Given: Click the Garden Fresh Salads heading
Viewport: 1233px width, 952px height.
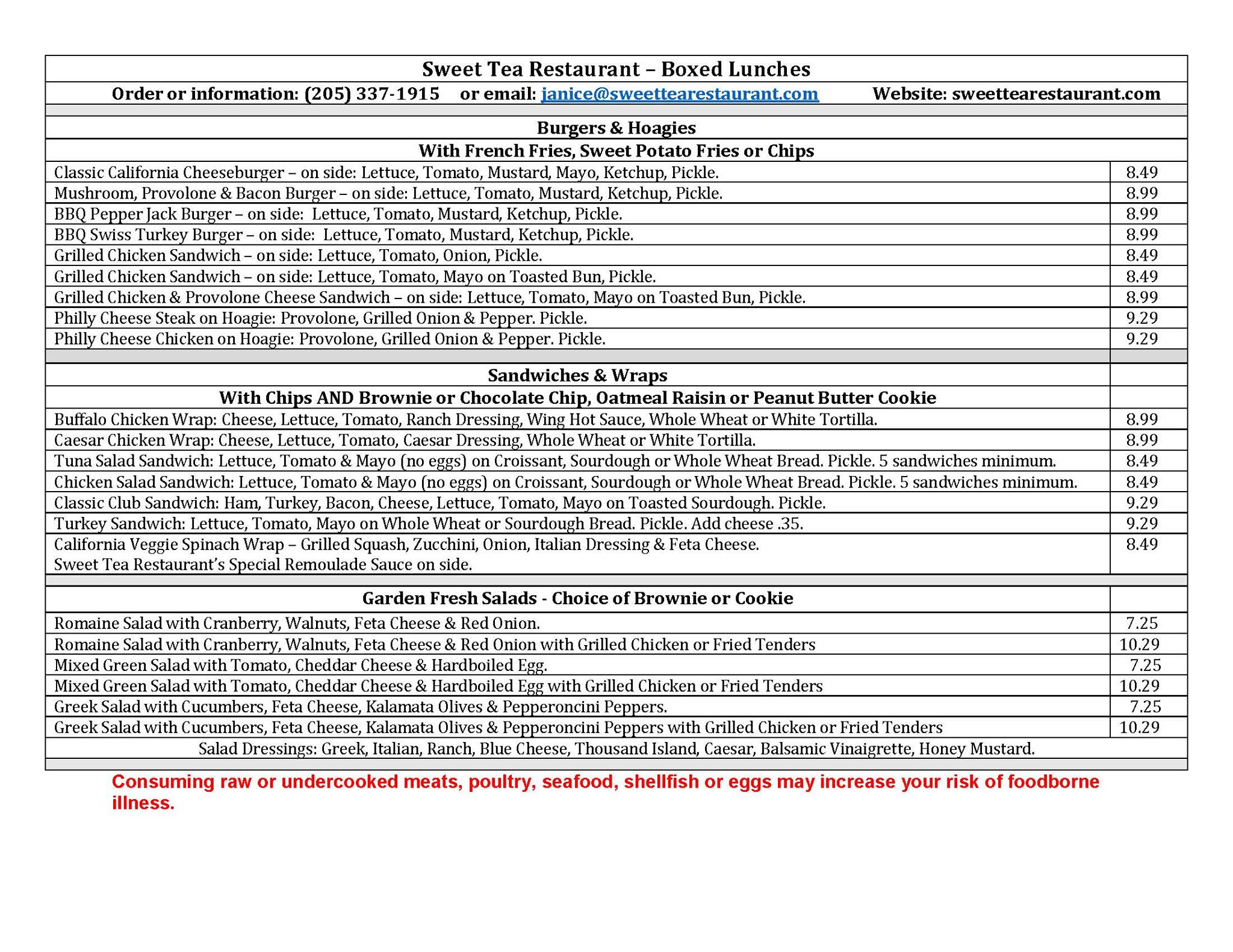Looking at the screenshot, I should (x=577, y=598).
